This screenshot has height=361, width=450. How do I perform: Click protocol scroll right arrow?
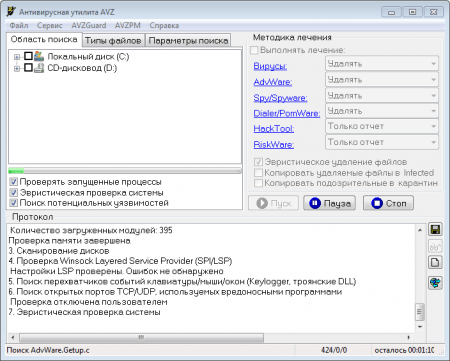tap(409, 337)
